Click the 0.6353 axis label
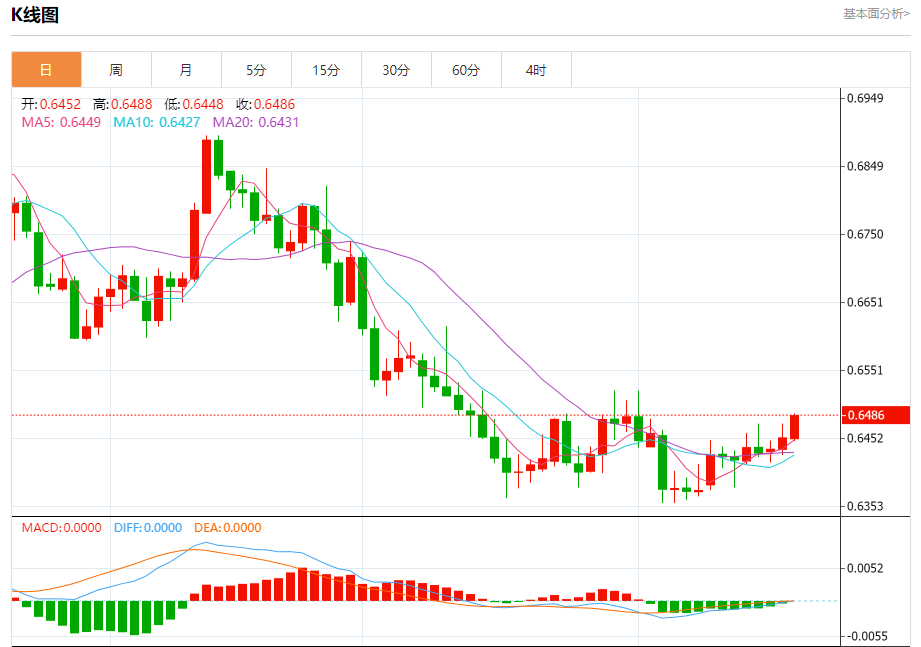921x647 pixels. (865, 506)
